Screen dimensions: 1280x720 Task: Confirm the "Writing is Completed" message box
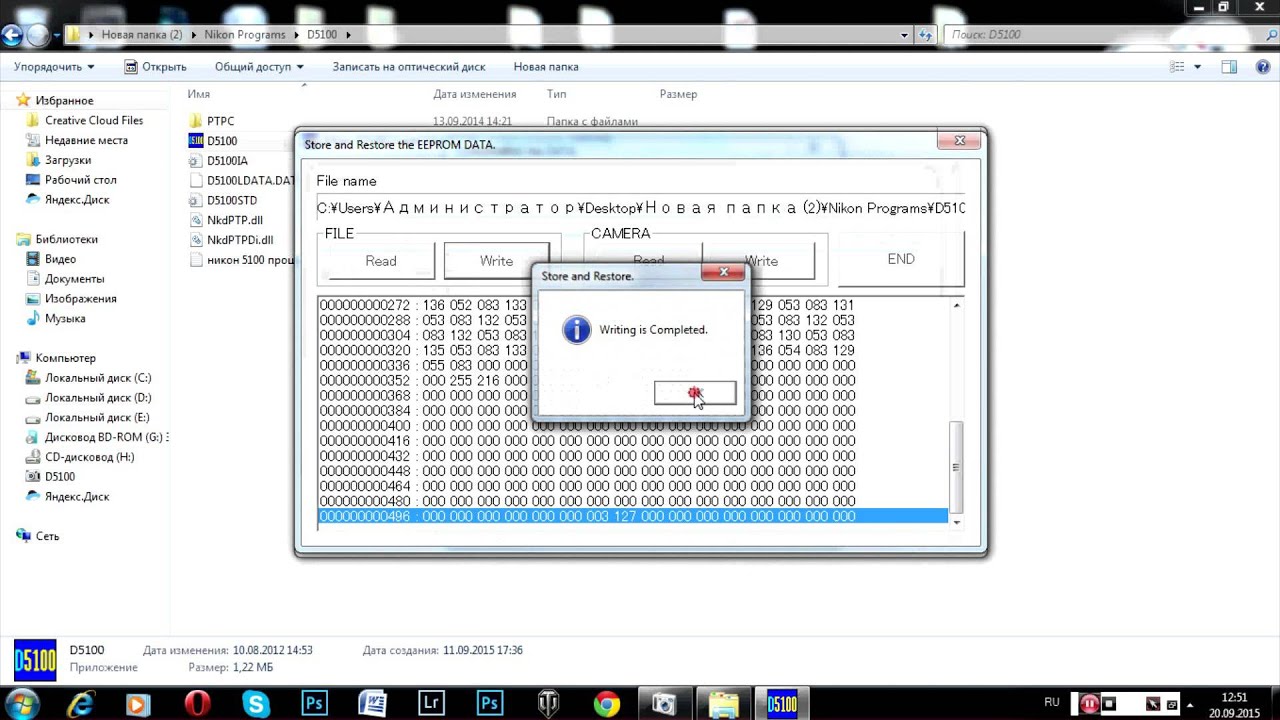(x=695, y=393)
